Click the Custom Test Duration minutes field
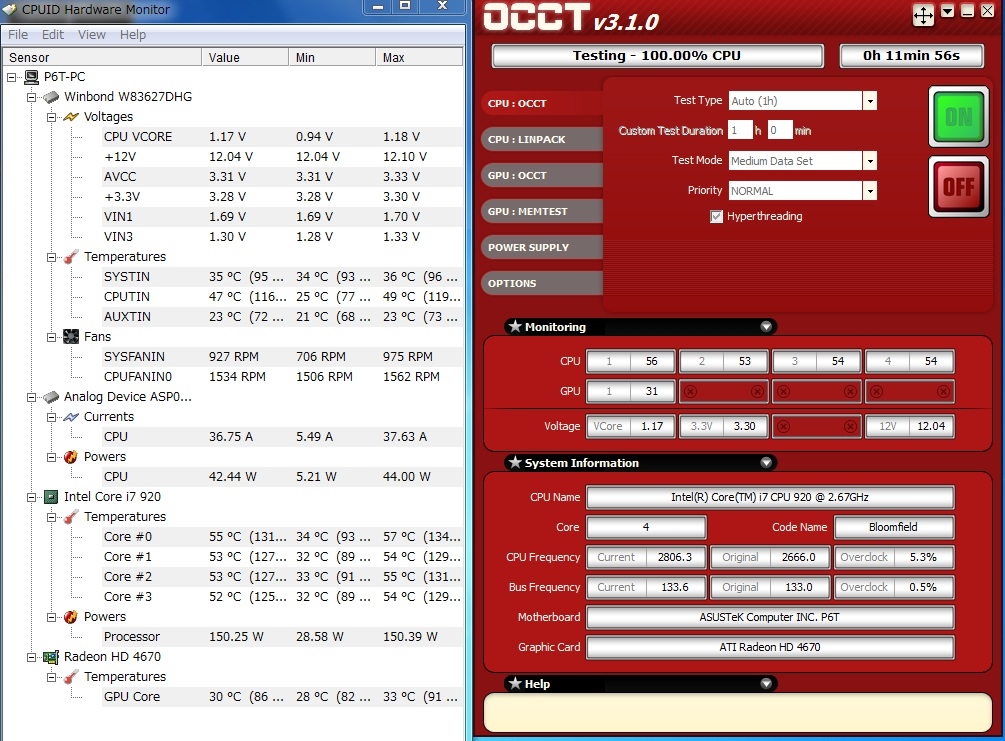1005x741 pixels. click(x=780, y=131)
